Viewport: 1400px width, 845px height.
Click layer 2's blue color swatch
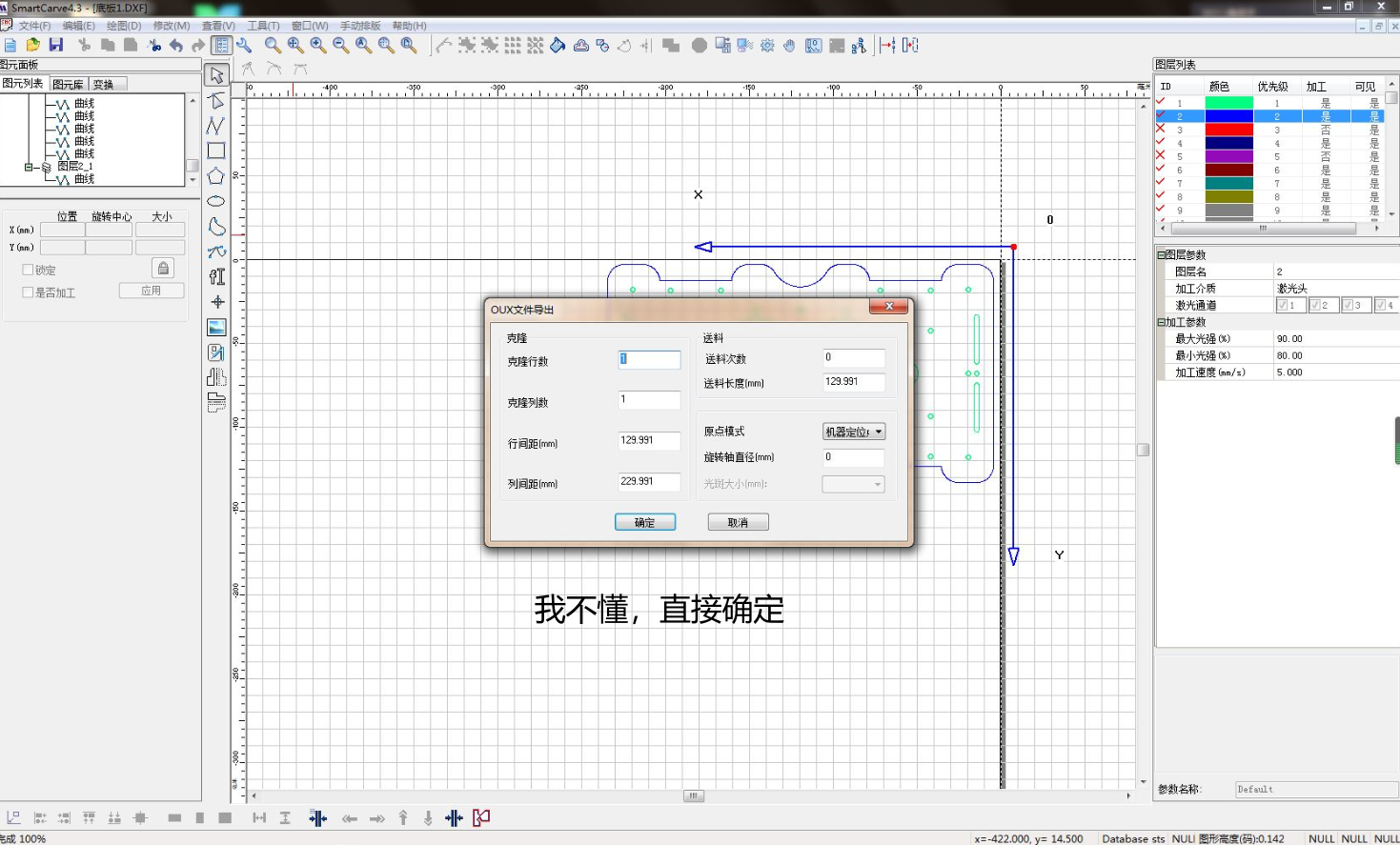coord(1228,115)
